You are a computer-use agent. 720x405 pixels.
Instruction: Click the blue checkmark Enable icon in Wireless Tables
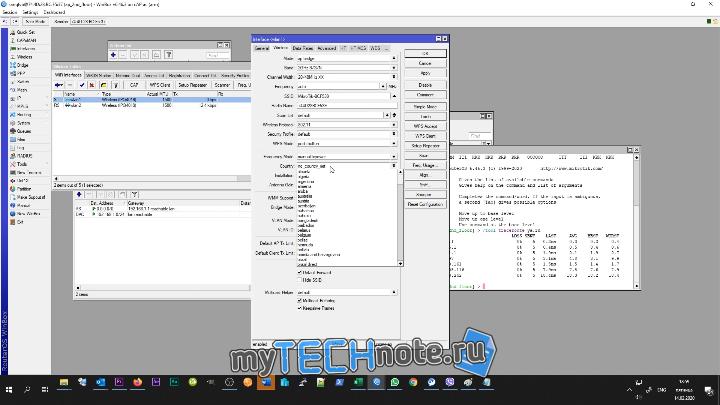point(82,85)
